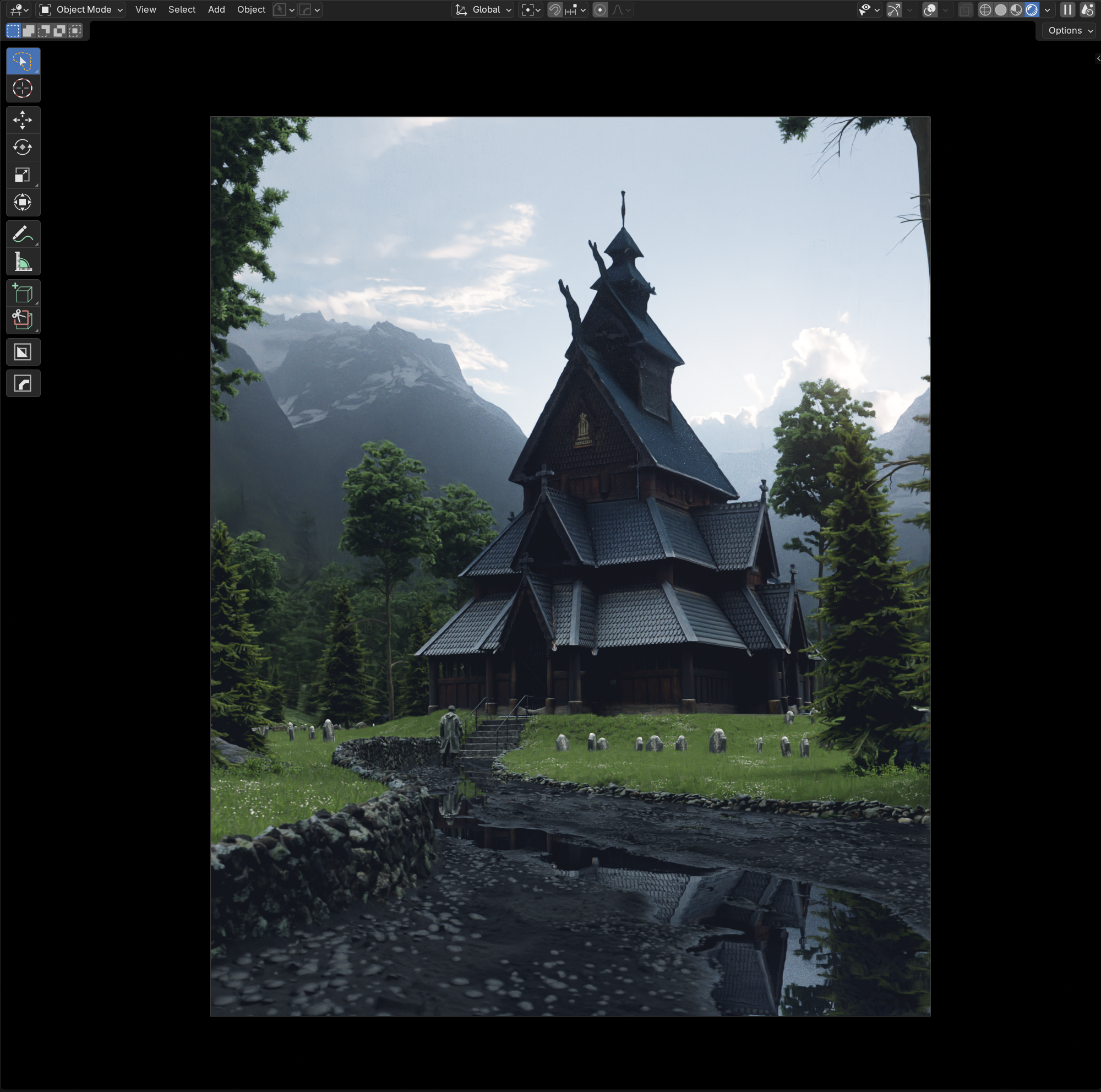Screen dimensions: 1101x1092
Task: Set selection mode to Intersect
Action: pyautogui.click(x=75, y=31)
